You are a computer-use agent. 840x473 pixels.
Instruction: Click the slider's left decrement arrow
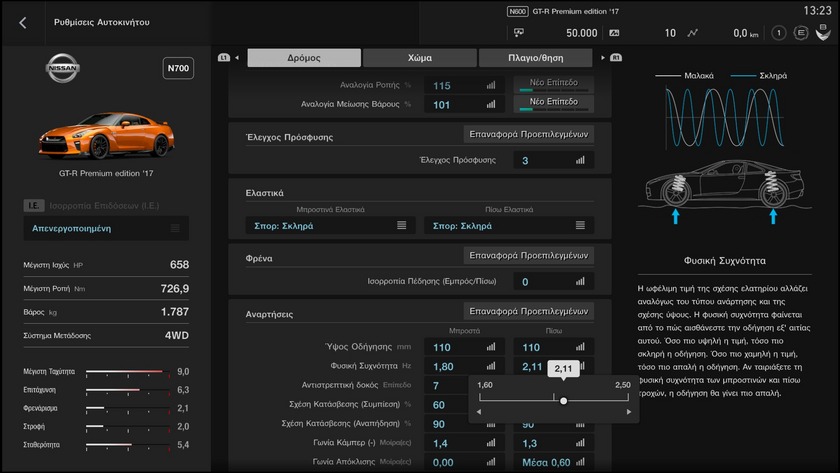click(x=478, y=412)
